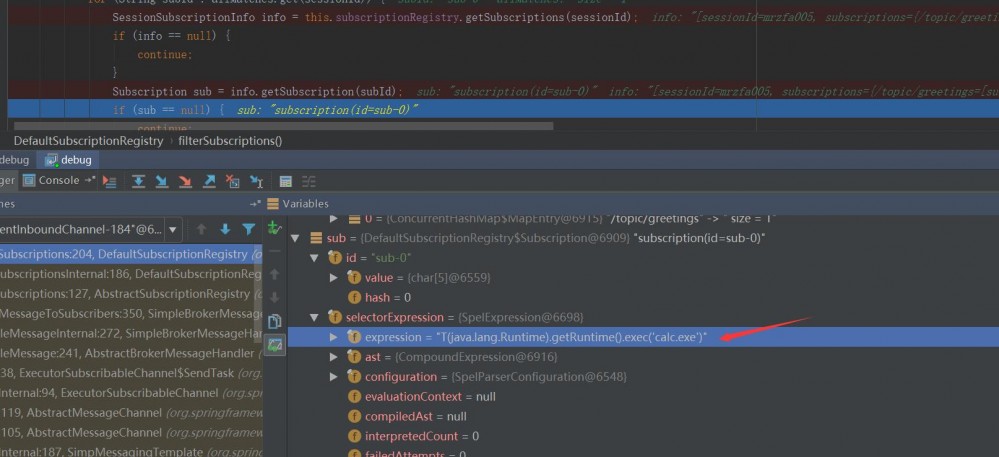Select frame Message:241, AbstractBrokerMessageHandler
Viewport: 999px width, 457px height.
(131, 353)
